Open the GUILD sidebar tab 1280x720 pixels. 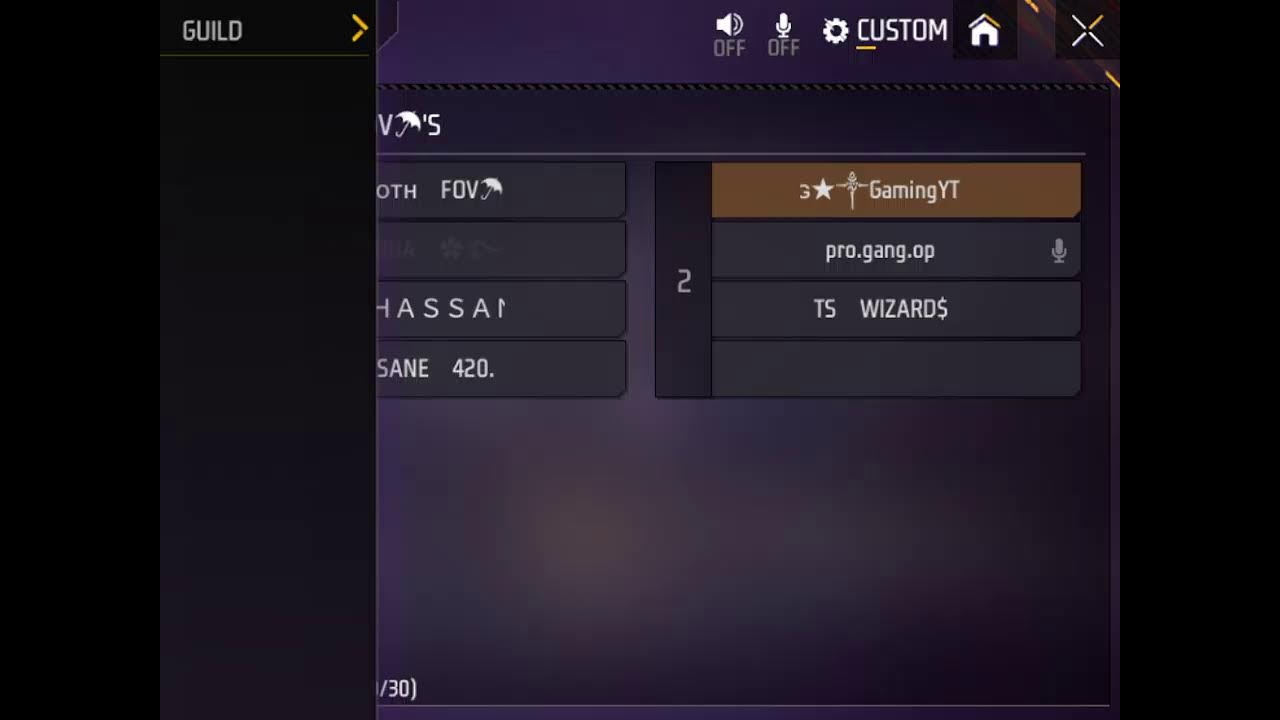pos(212,31)
